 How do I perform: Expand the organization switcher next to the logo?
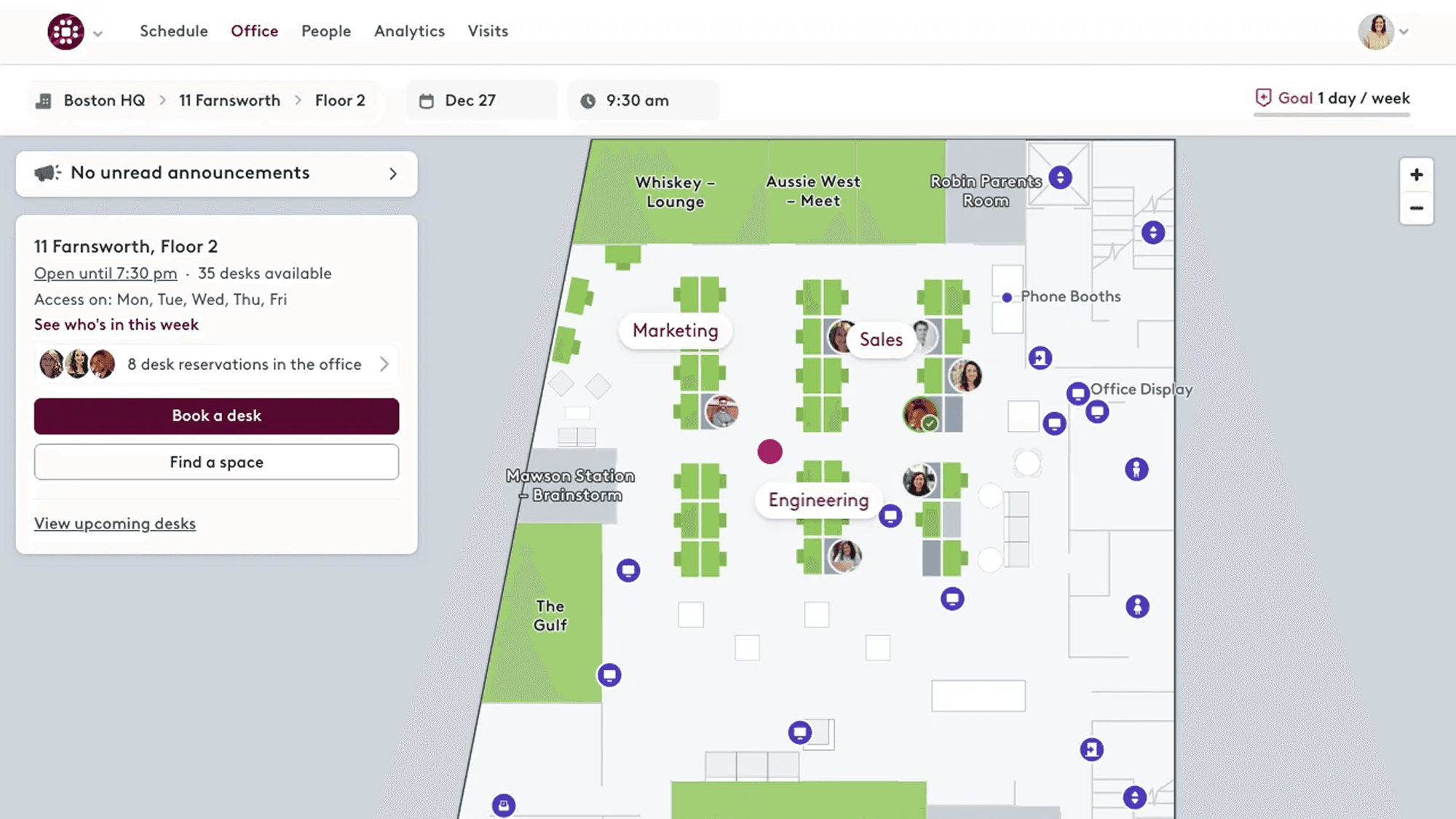98,33
